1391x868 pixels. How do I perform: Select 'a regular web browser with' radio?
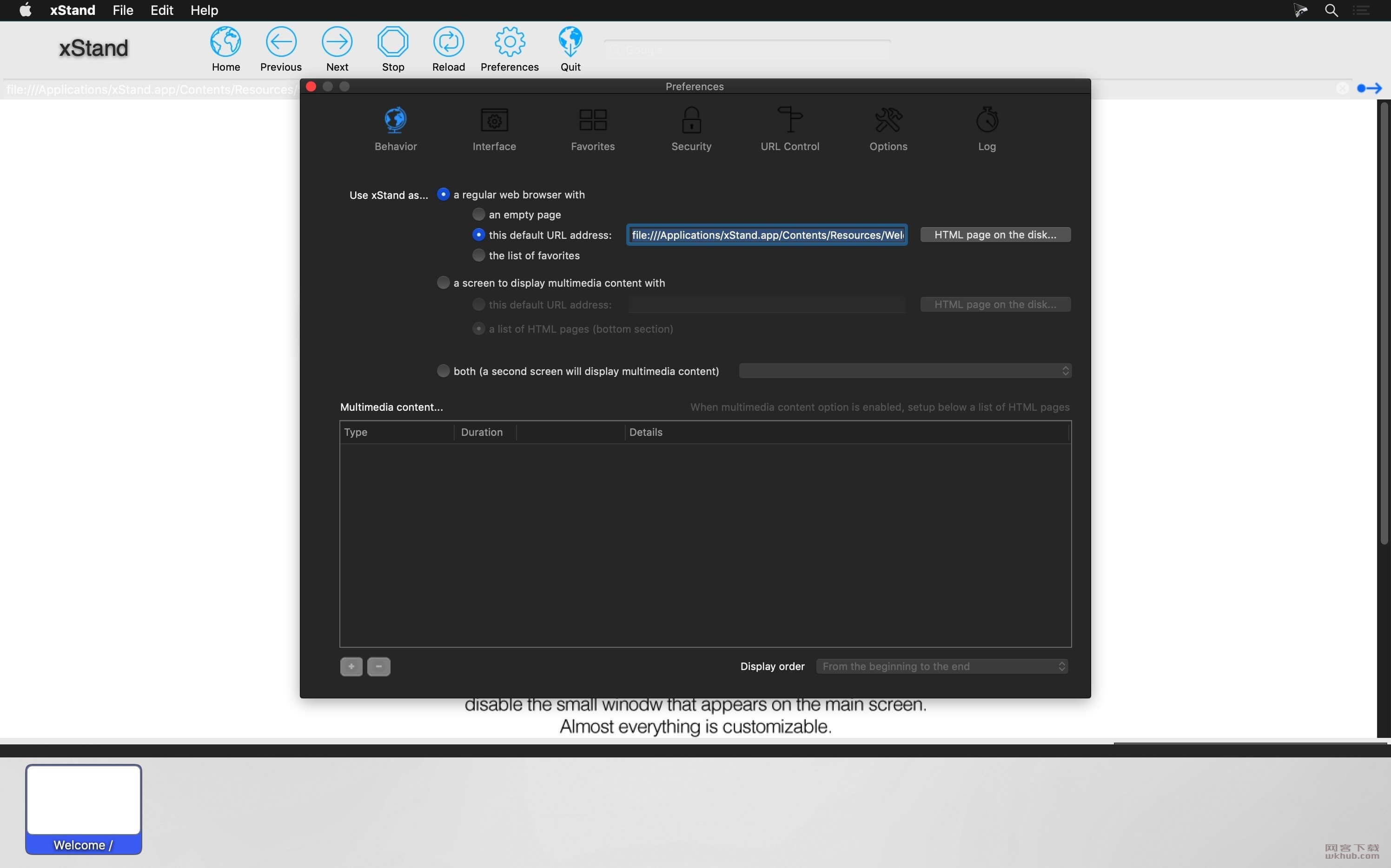pyautogui.click(x=443, y=195)
